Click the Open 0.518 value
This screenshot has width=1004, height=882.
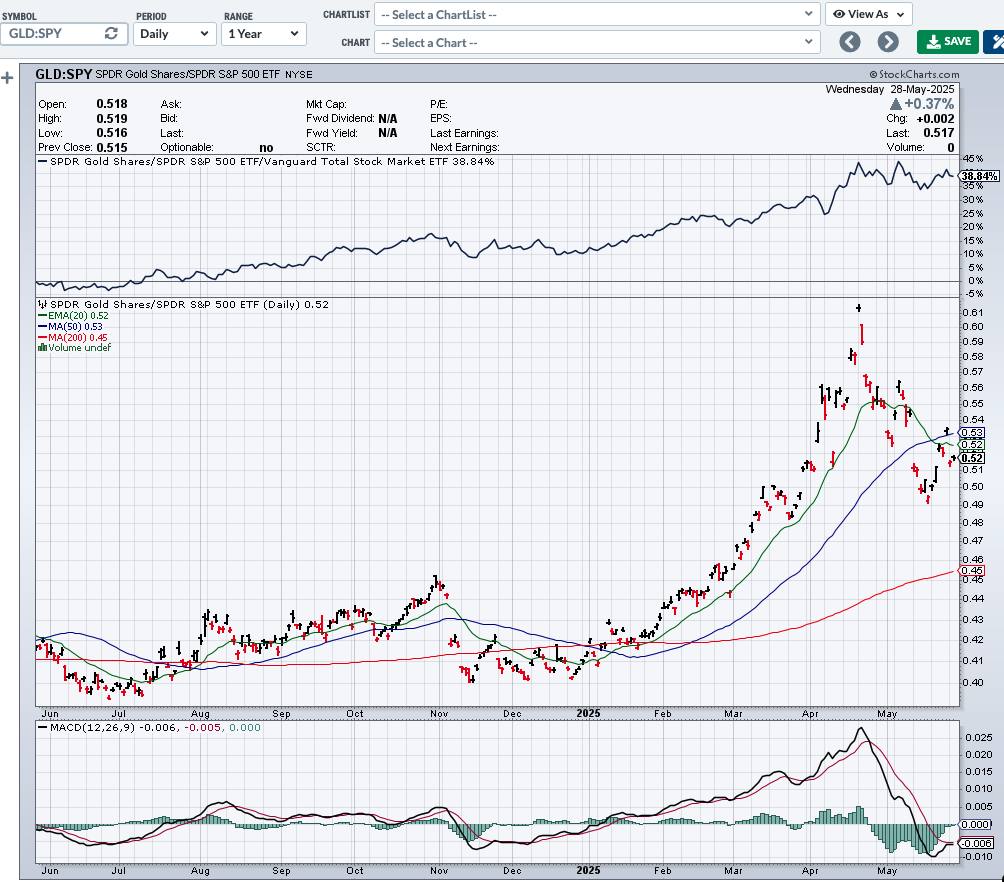click(111, 104)
